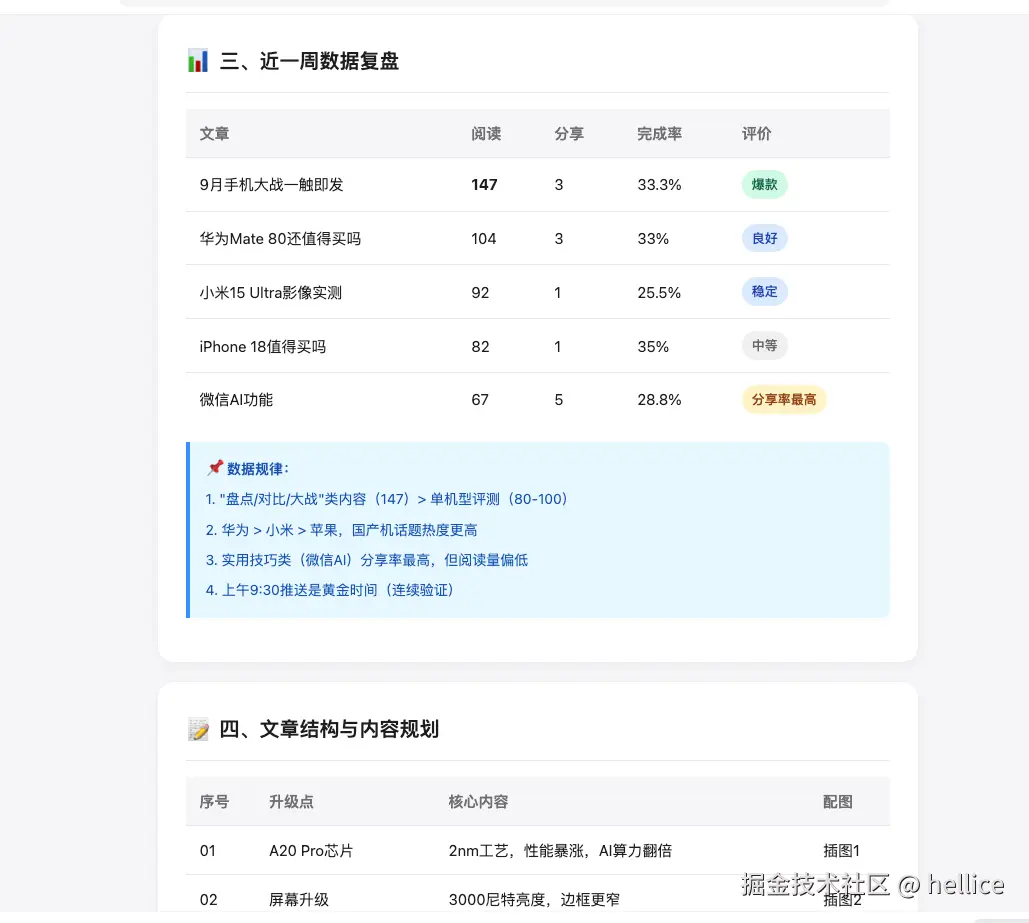This screenshot has width=1029, height=923.
Task: Click the memo pencil icon beside 文章结构与内容规划
Action: coord(198,729)
